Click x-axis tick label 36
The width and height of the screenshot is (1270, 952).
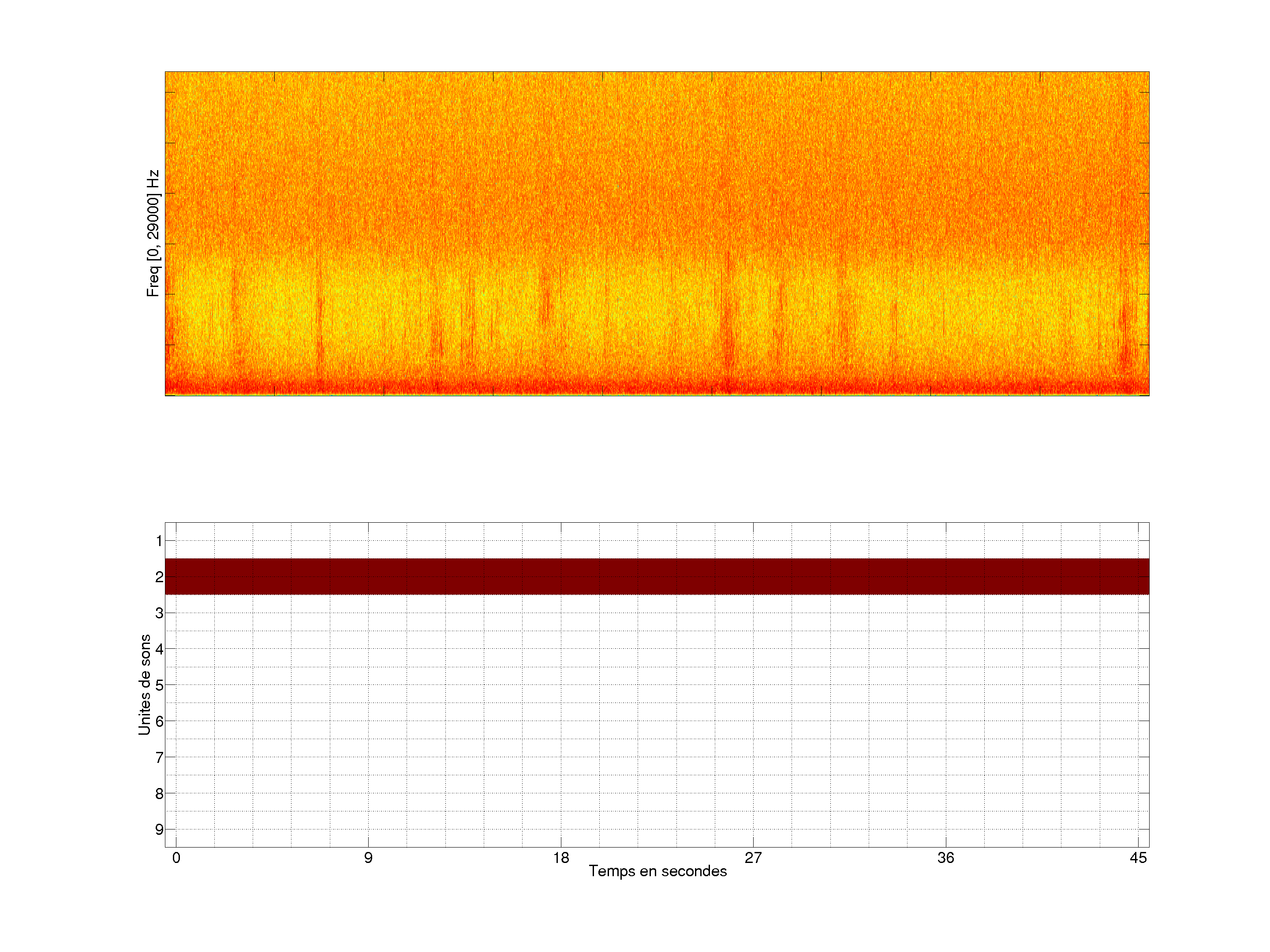pyautogui.click(x=945, y=858)
